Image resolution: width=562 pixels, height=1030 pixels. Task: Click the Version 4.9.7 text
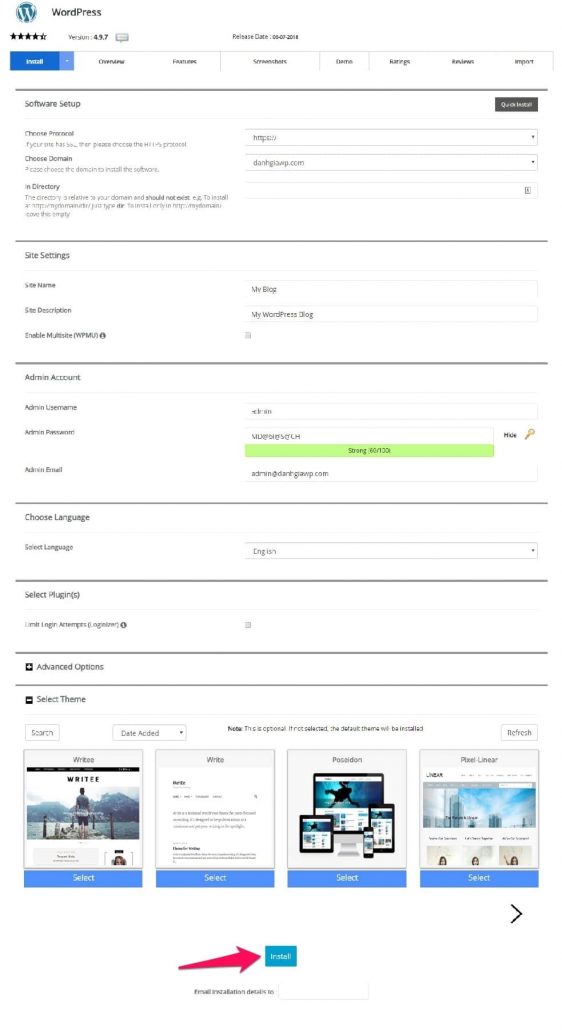pos(88,37)
